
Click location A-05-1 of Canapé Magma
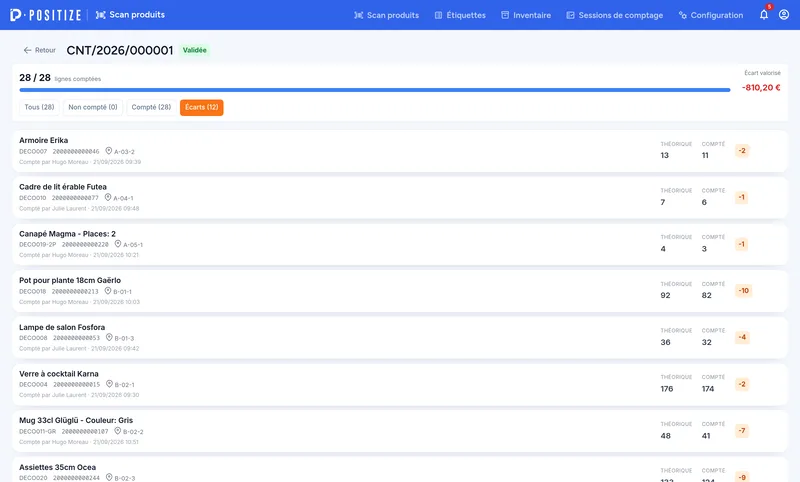coord(133,245)
